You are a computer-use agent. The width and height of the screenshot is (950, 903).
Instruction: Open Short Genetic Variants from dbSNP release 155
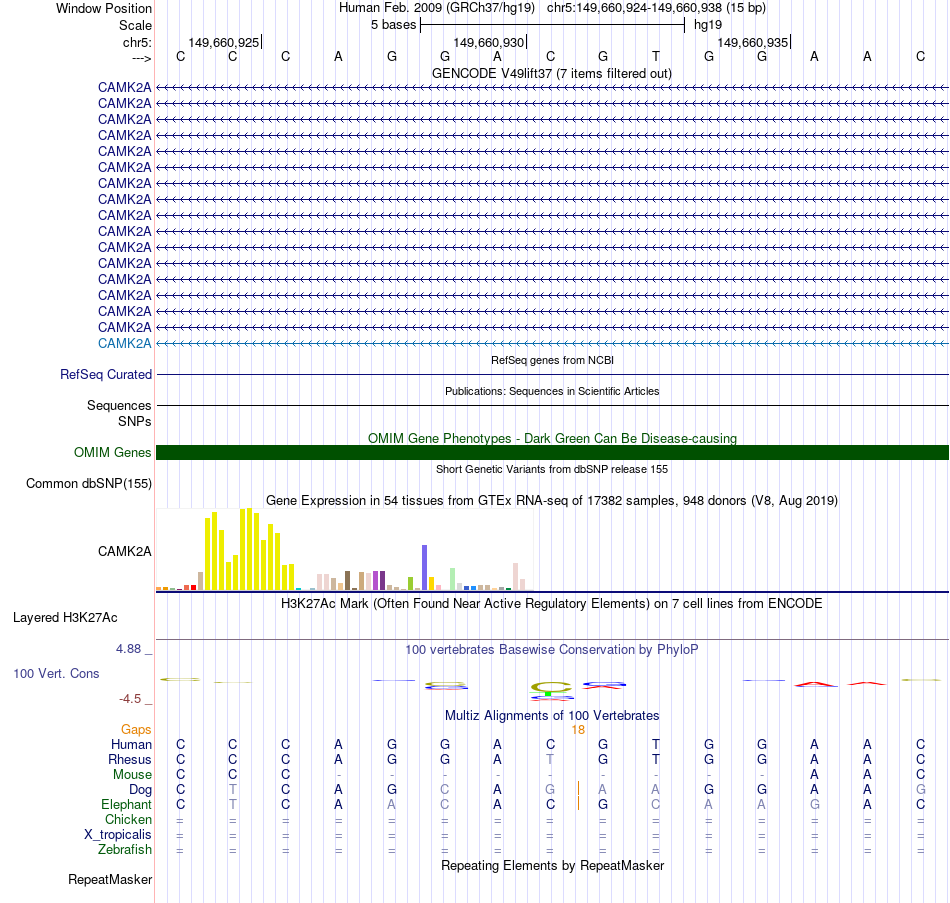pos(552,469)
